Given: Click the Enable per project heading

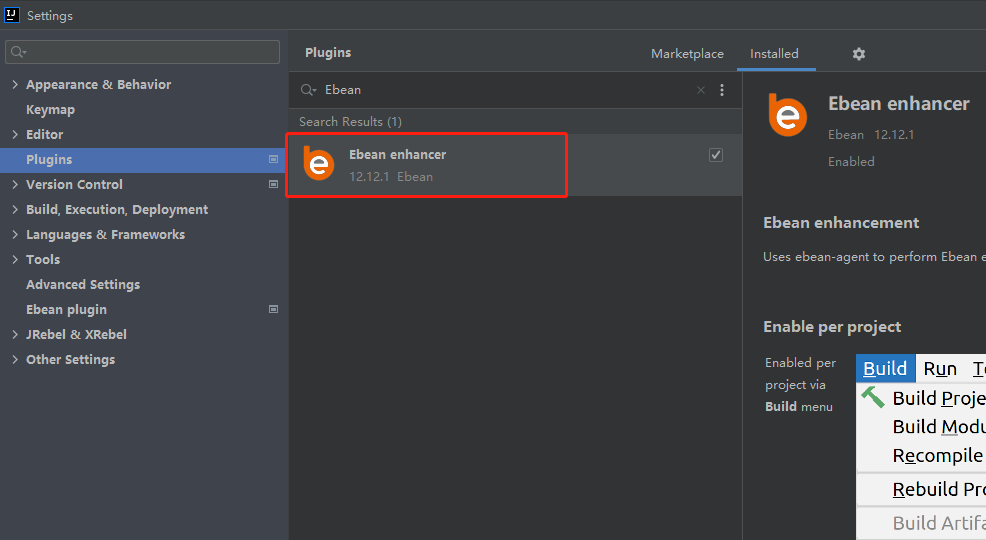Looking at the screenshot, I should 832,327.
